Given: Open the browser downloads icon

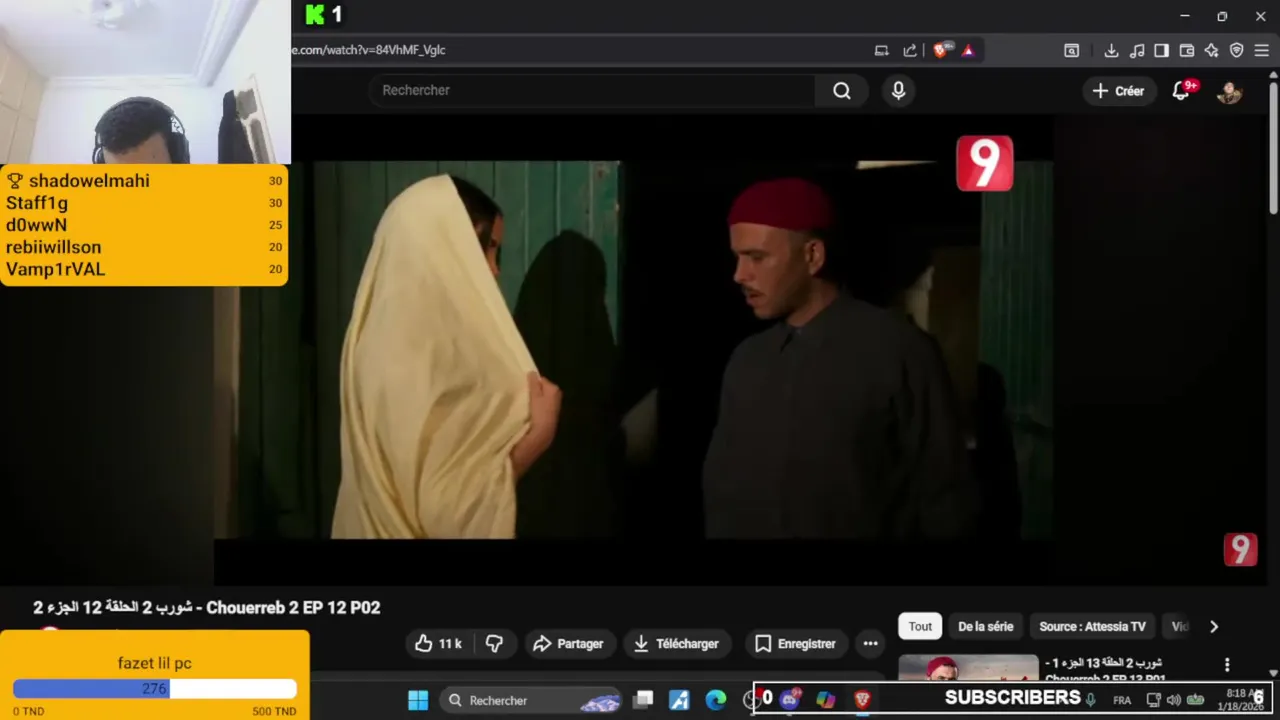Looking at the screenshot, I should (1111, 50).
